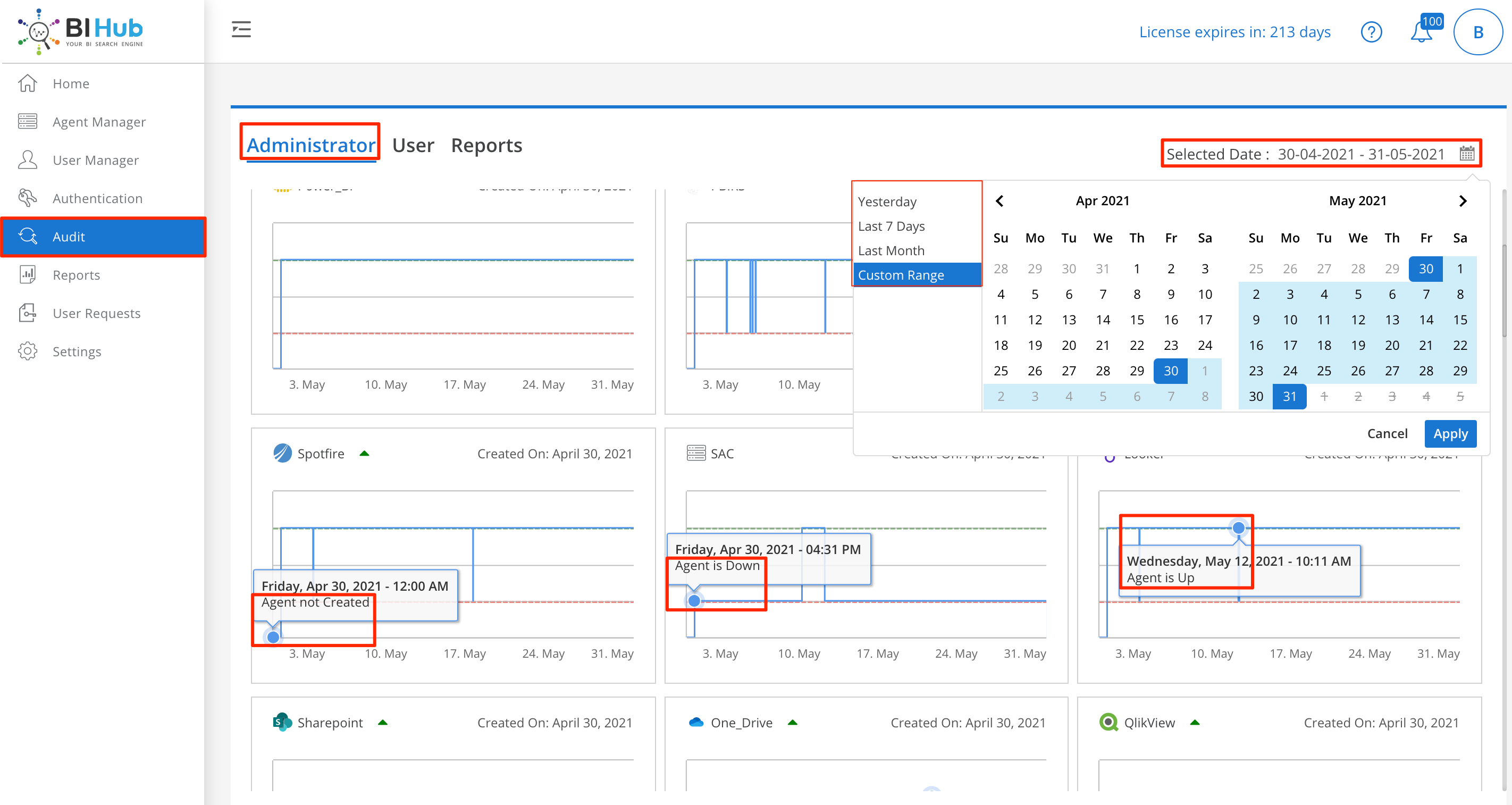Select the Custom Range option
Viewport: 1512px width, 805px height.
click(x=917, y=275)
